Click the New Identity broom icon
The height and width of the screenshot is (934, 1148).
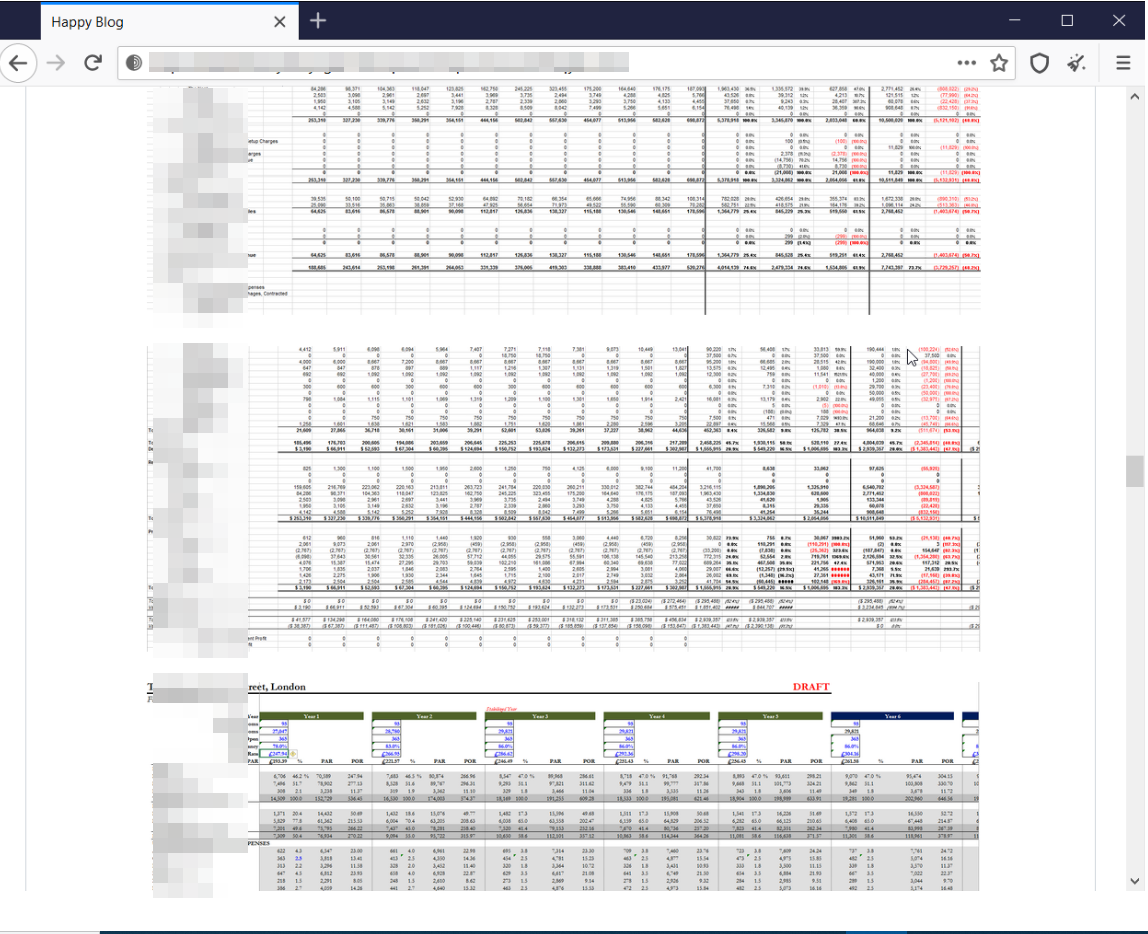coord(1077,63)
